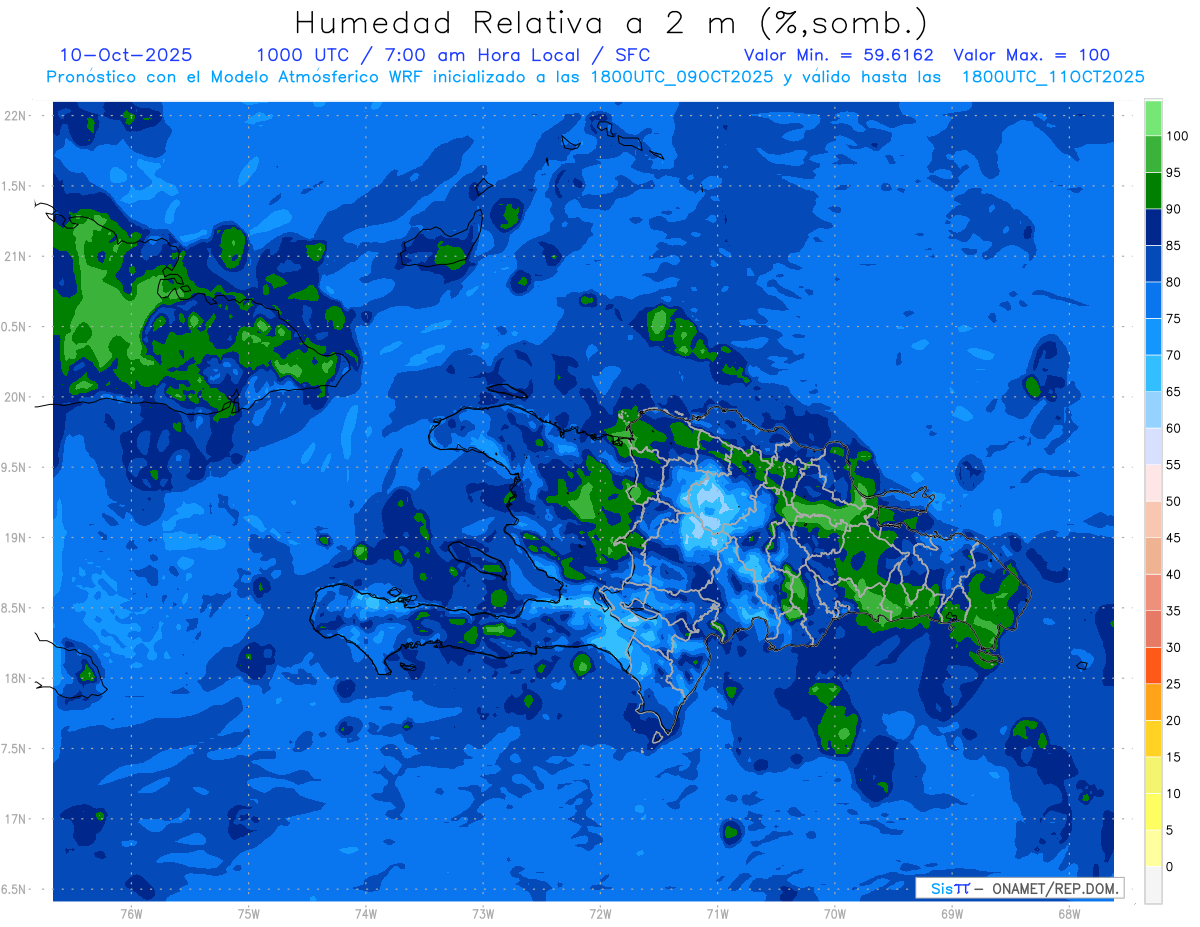Click the '1800UTC_11OCT2025' valid-until time
Screen dimensions: 1200x927
pos(1053,77)
